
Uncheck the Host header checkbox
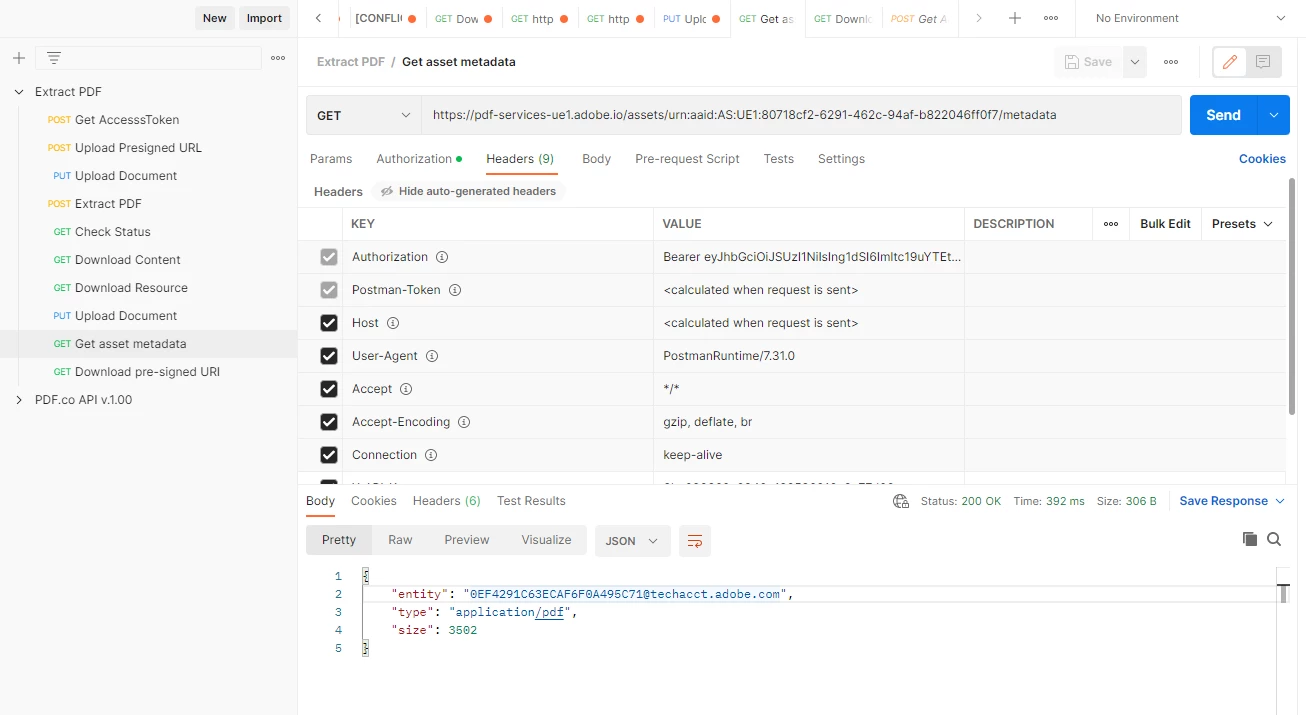click(329, 323)
